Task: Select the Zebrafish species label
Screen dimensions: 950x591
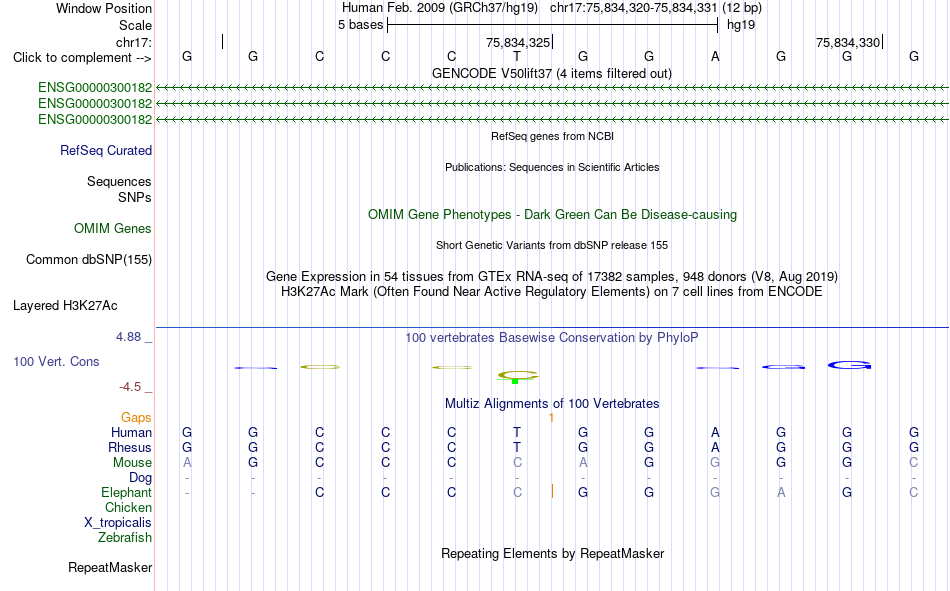Action: click(x=125, y=538)
